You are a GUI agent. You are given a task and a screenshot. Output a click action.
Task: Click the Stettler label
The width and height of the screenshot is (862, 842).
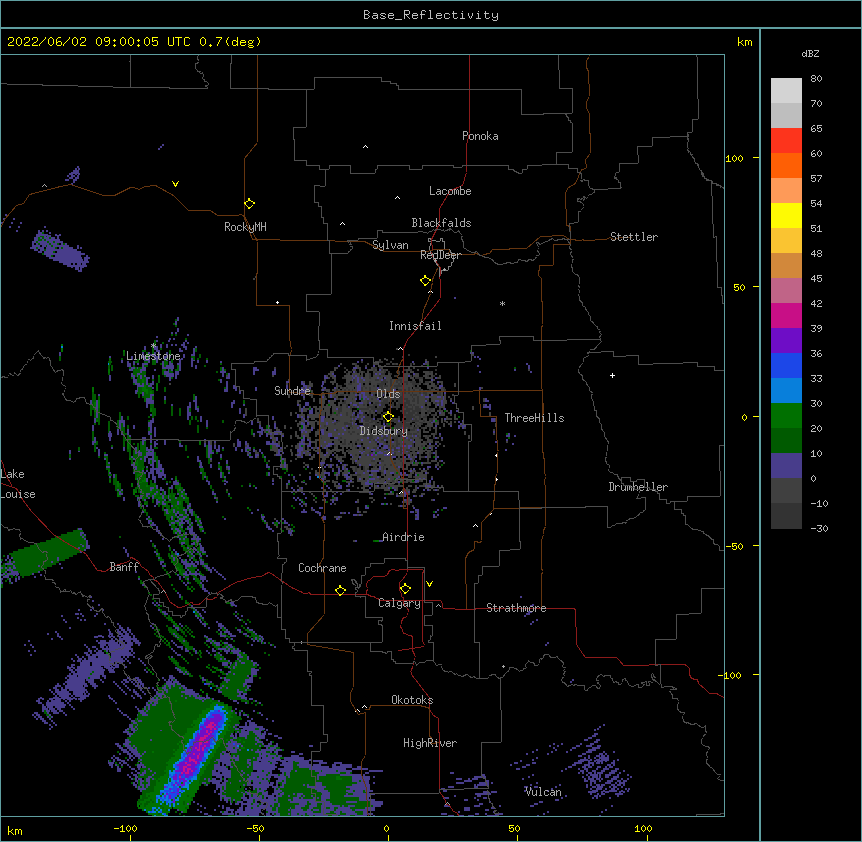[634, 237]
